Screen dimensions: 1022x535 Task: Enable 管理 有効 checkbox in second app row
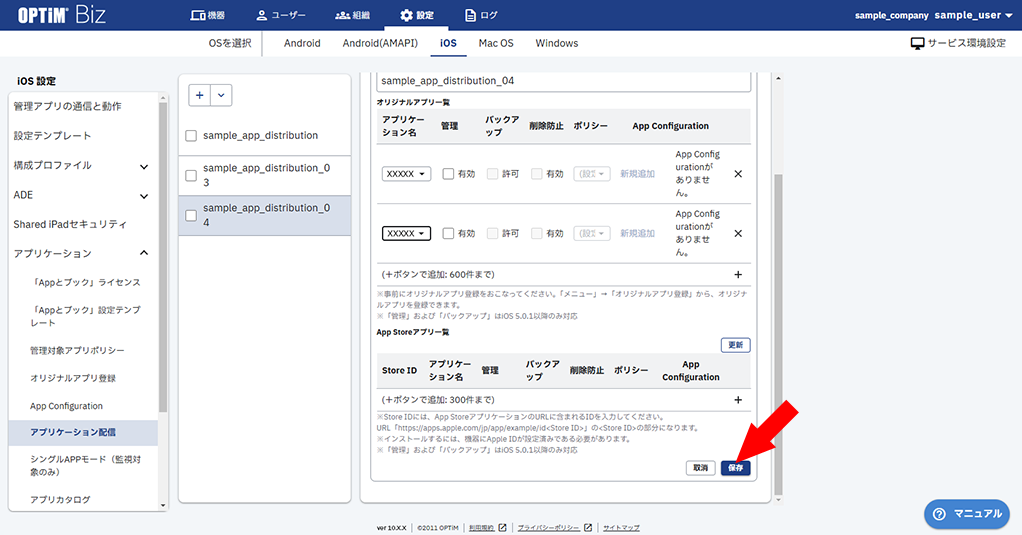(x=448, y=233)
